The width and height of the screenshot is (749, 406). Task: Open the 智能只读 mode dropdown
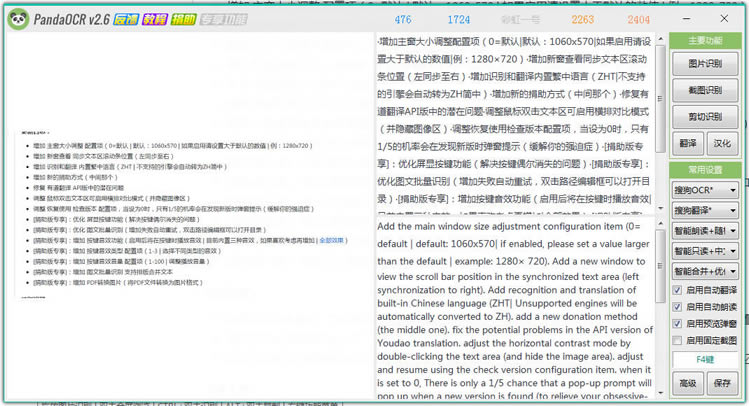705,251
